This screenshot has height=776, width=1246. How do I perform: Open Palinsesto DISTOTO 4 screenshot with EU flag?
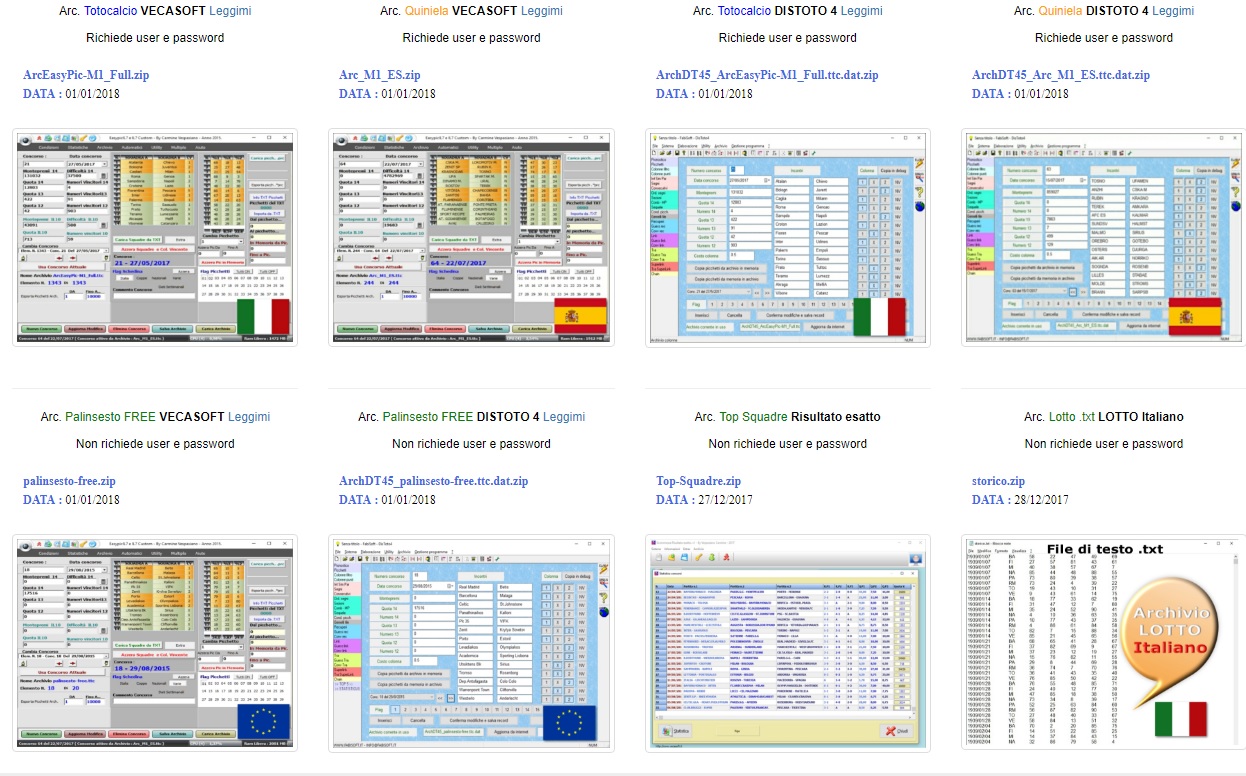click(472, 644)
